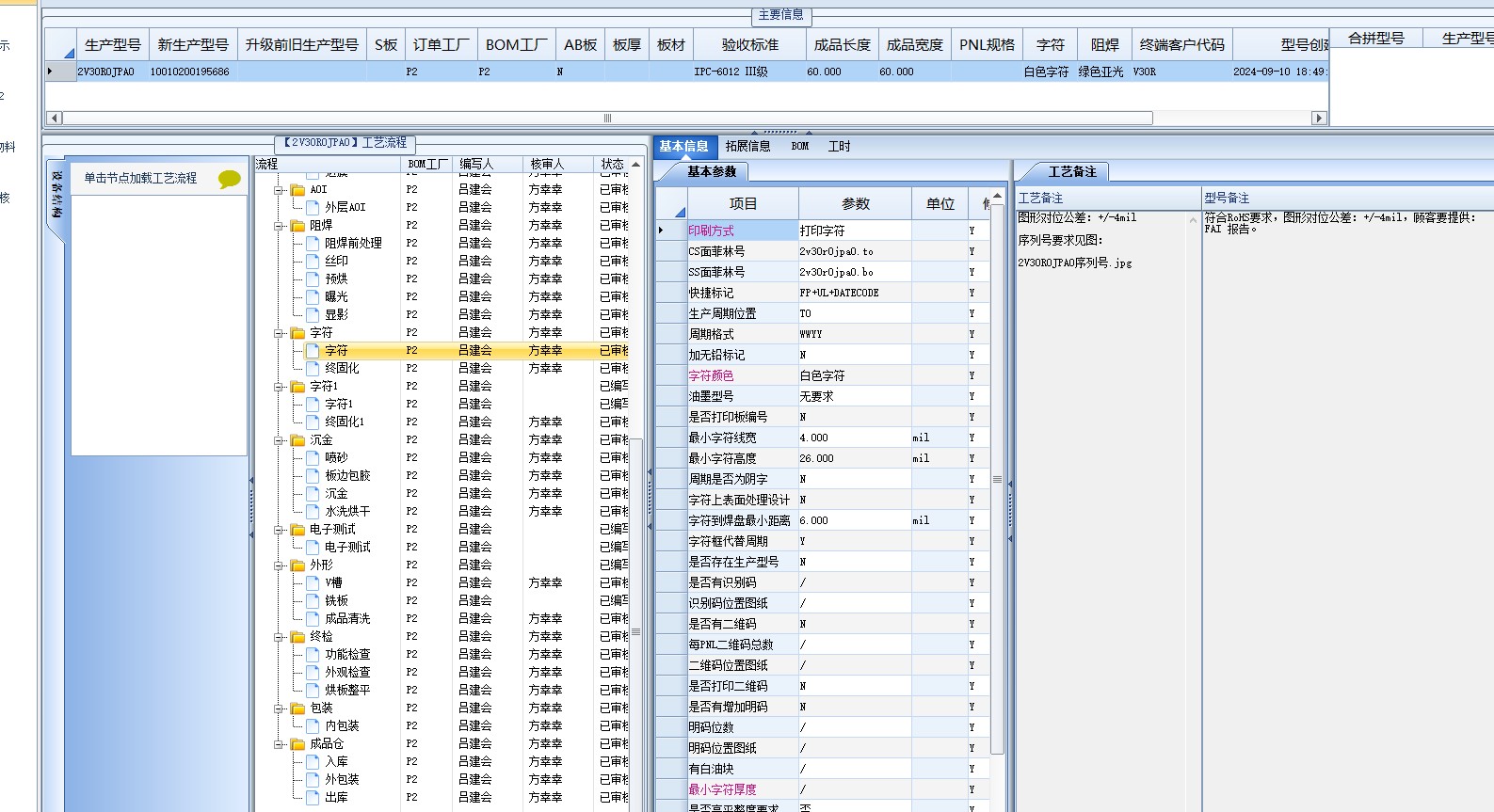Select the 基本参数 sub-tab
1494x812 pixels.
[712, 171]
